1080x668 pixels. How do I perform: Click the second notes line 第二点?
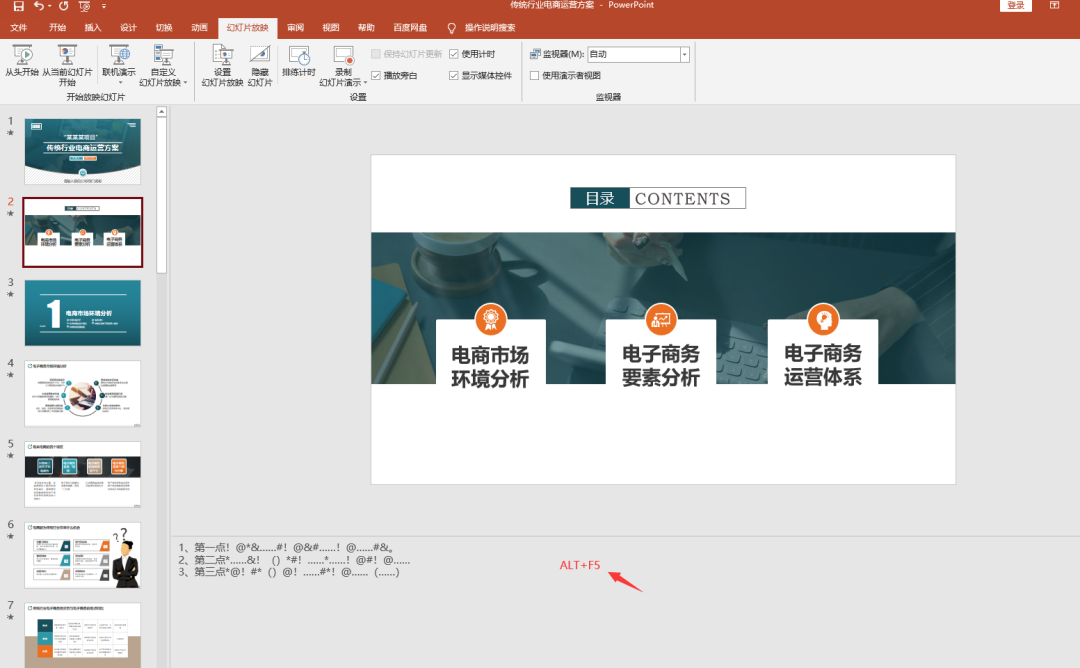[x=294, y=560]
